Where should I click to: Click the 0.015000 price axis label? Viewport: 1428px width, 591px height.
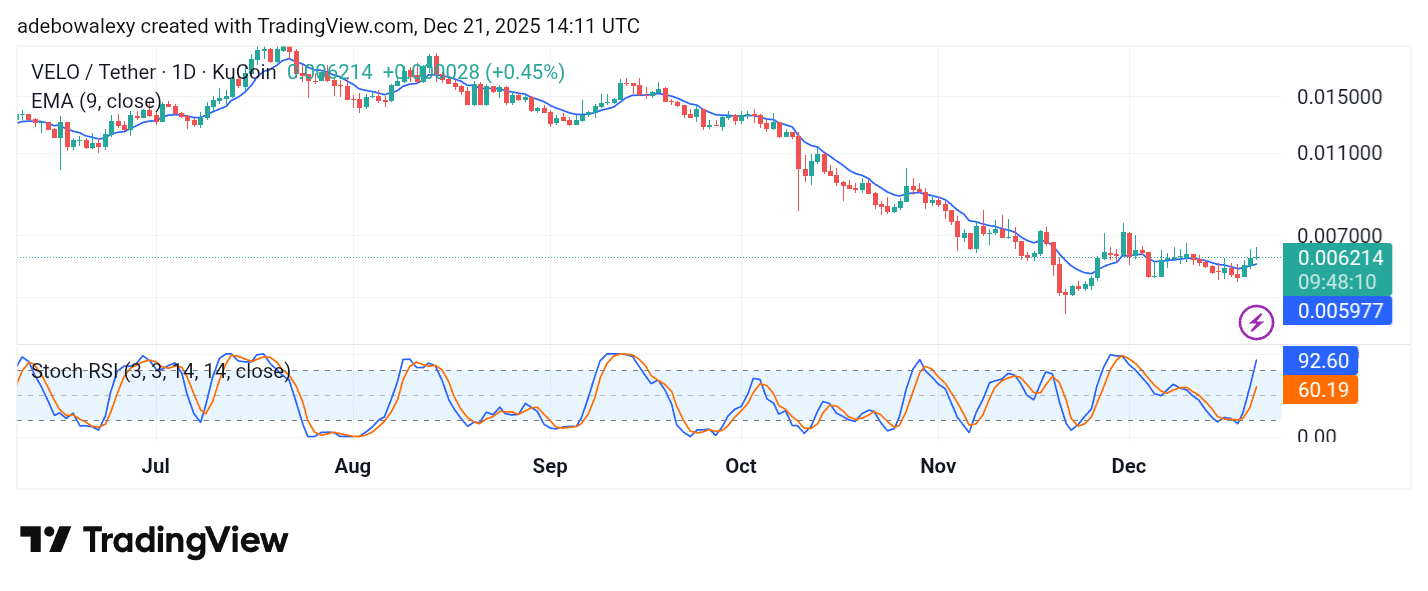(x=1339, y=97)
